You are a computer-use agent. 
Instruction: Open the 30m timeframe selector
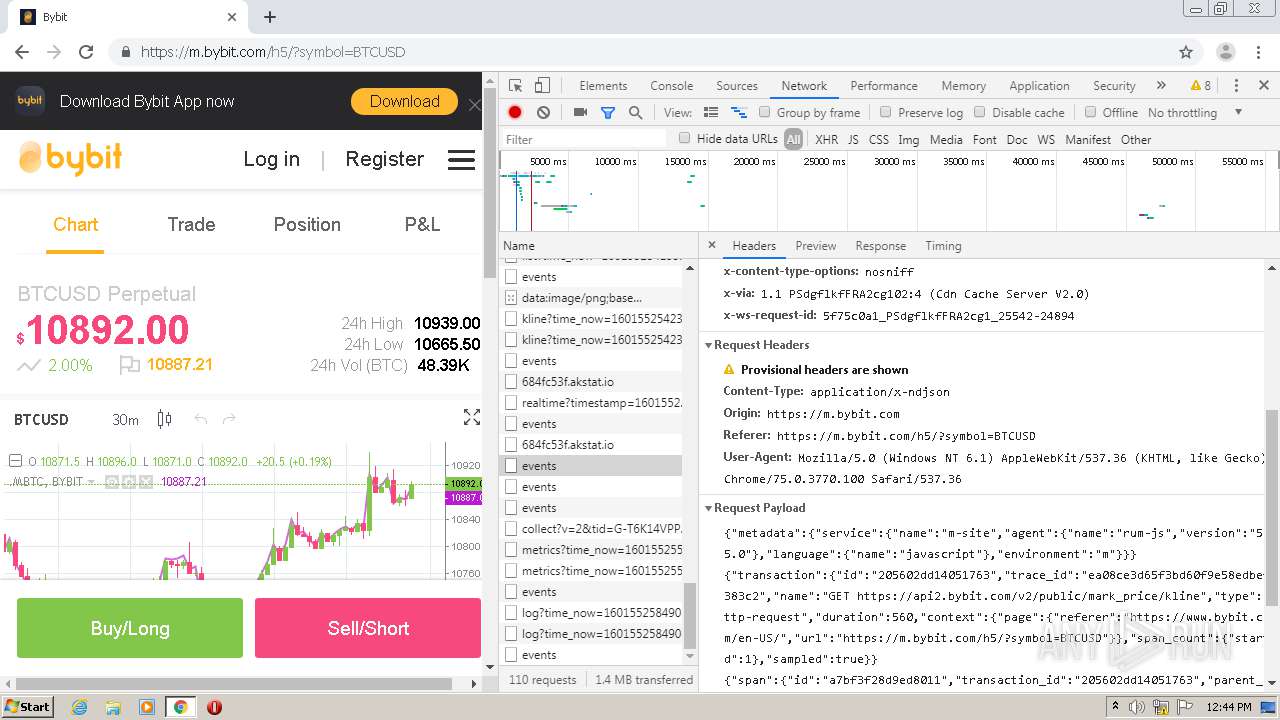click(x=125, y=420)
